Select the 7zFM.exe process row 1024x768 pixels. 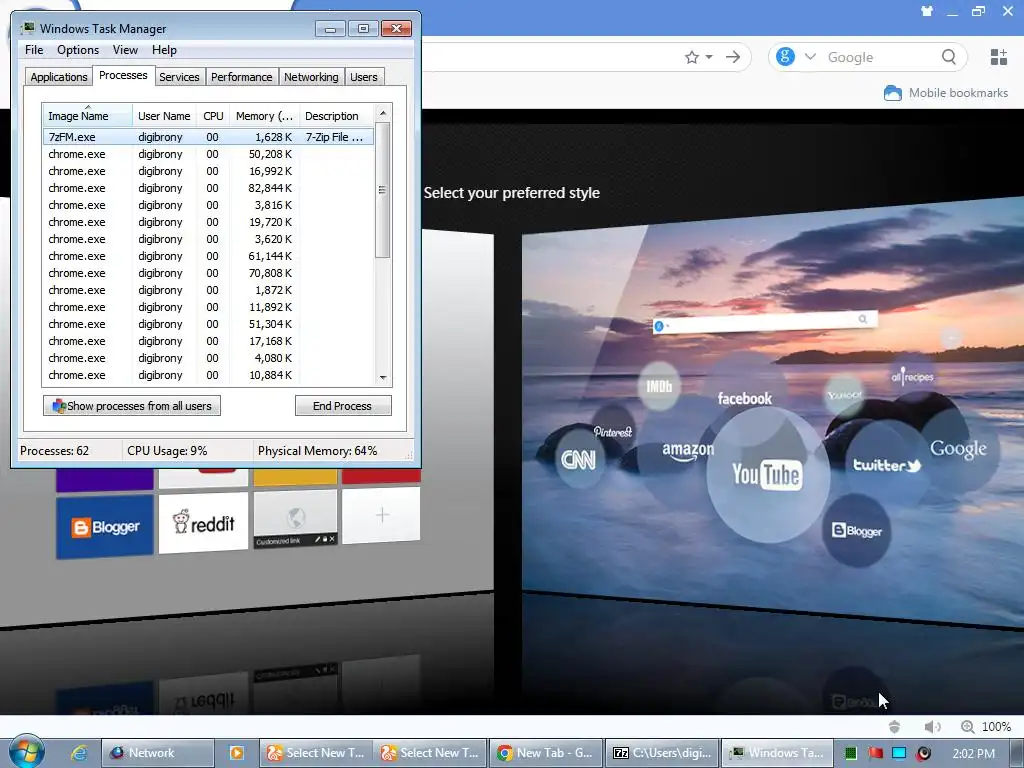click(x=208, y=137)
